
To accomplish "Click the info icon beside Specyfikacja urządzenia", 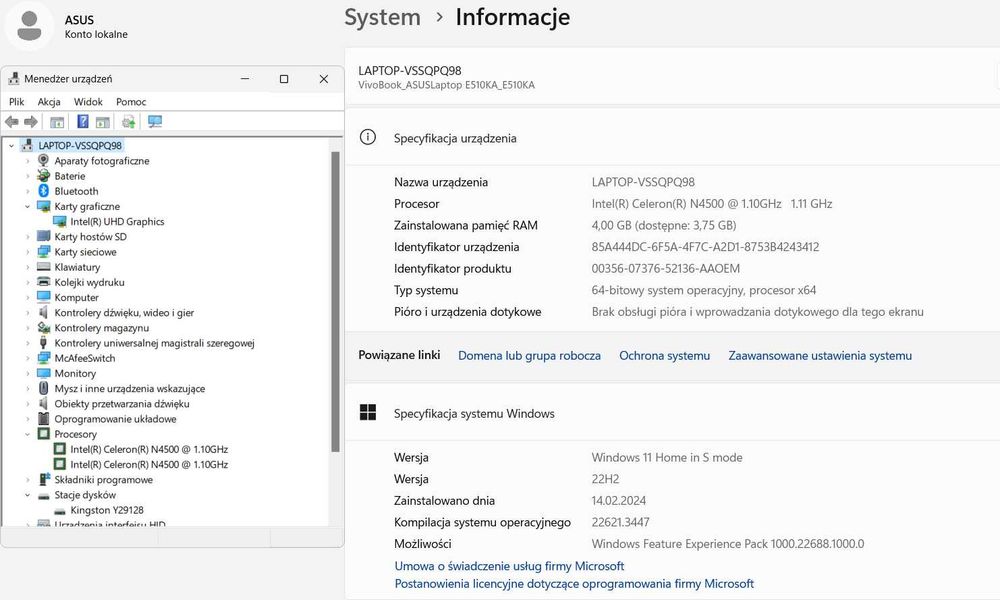I will pos(368,137).
